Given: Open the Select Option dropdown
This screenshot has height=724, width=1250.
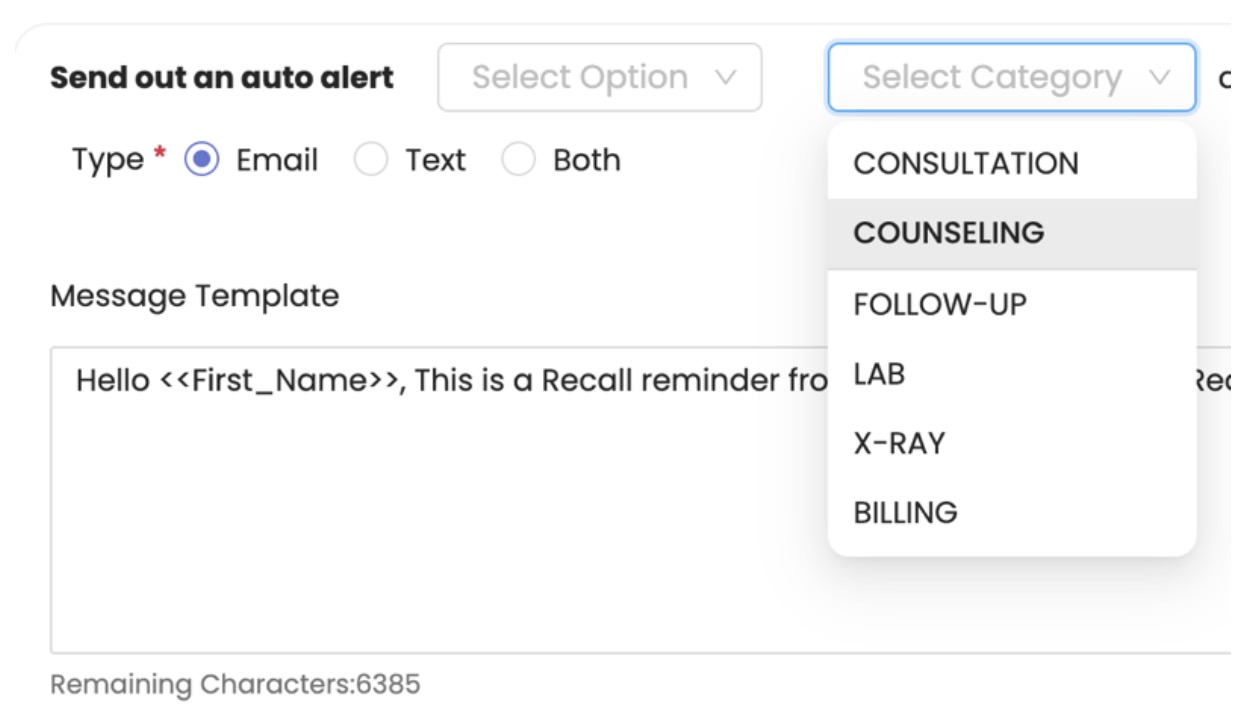Looking at the screenshot, I should 598,77.
